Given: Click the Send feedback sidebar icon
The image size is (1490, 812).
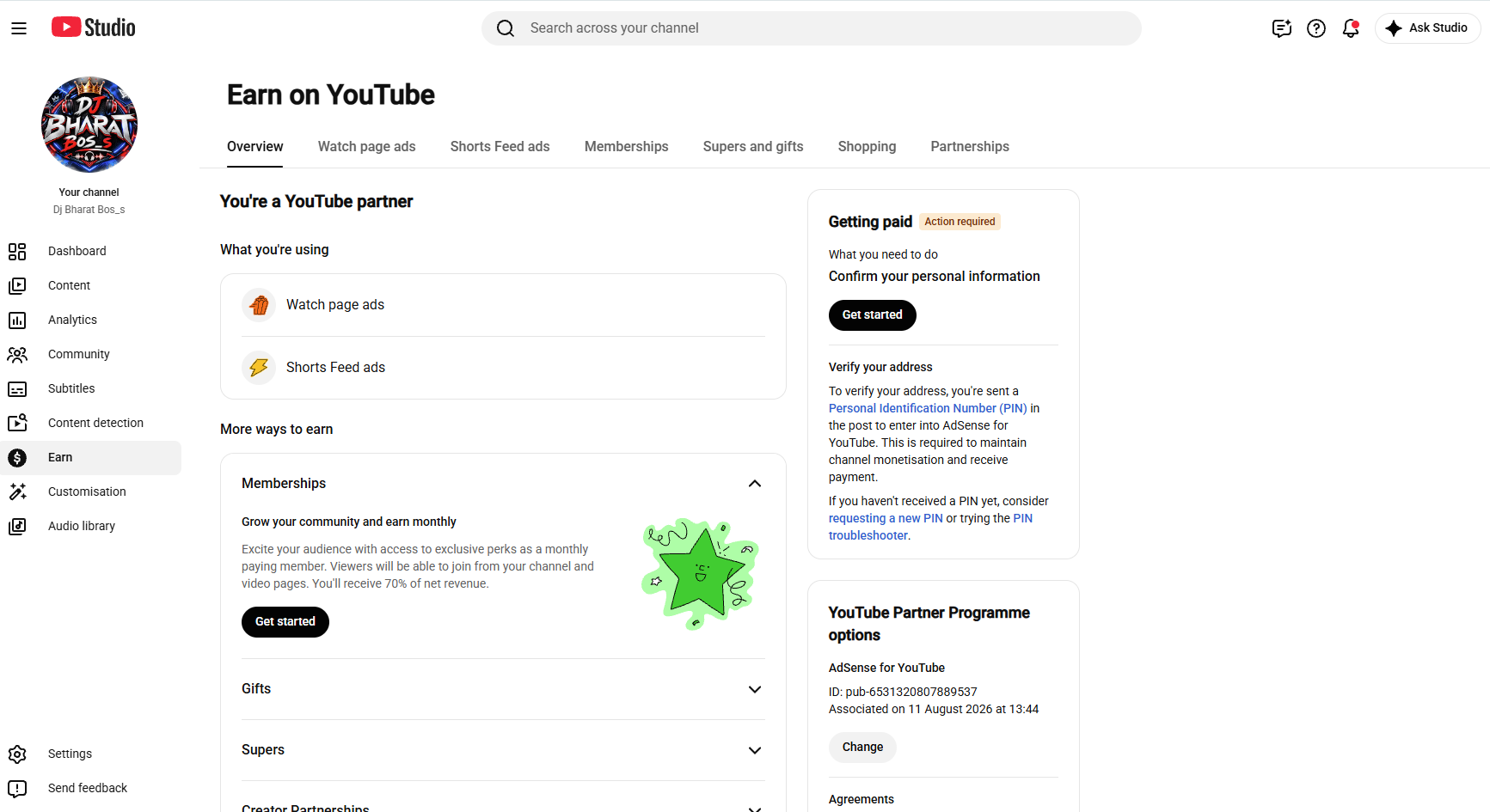Looking at the screenshot, I should click(x=17, y=788).
